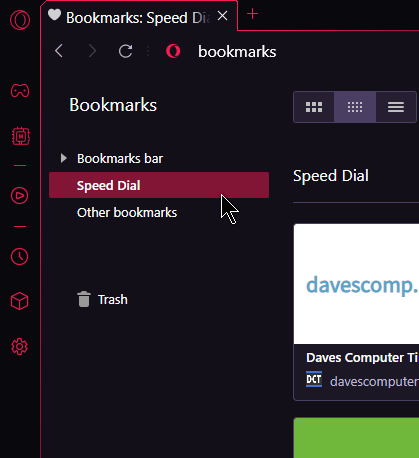Open the davescomp thumbnail preview

pyautogui.click(x=356, y=284)
